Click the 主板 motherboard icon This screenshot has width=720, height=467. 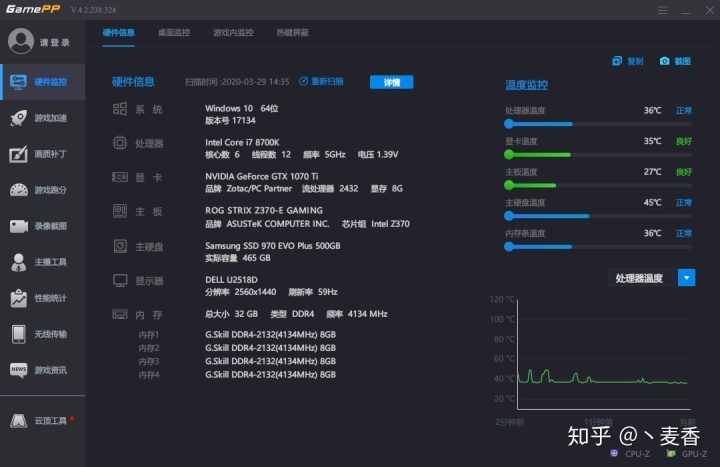click(x=120, y=211)
